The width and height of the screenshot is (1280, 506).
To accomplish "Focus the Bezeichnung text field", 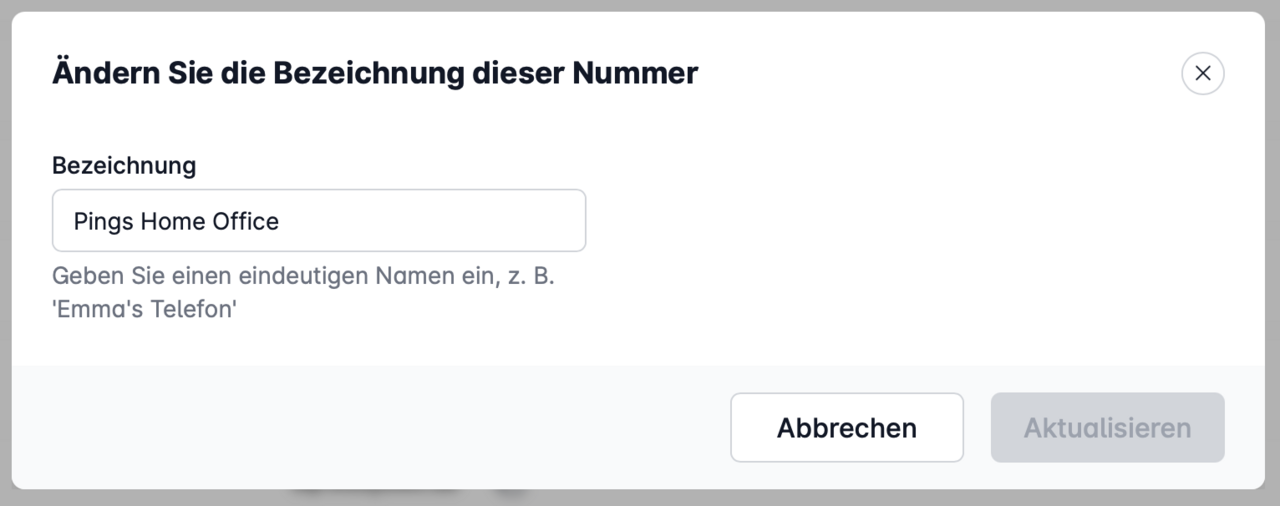I will coord(318,221).
